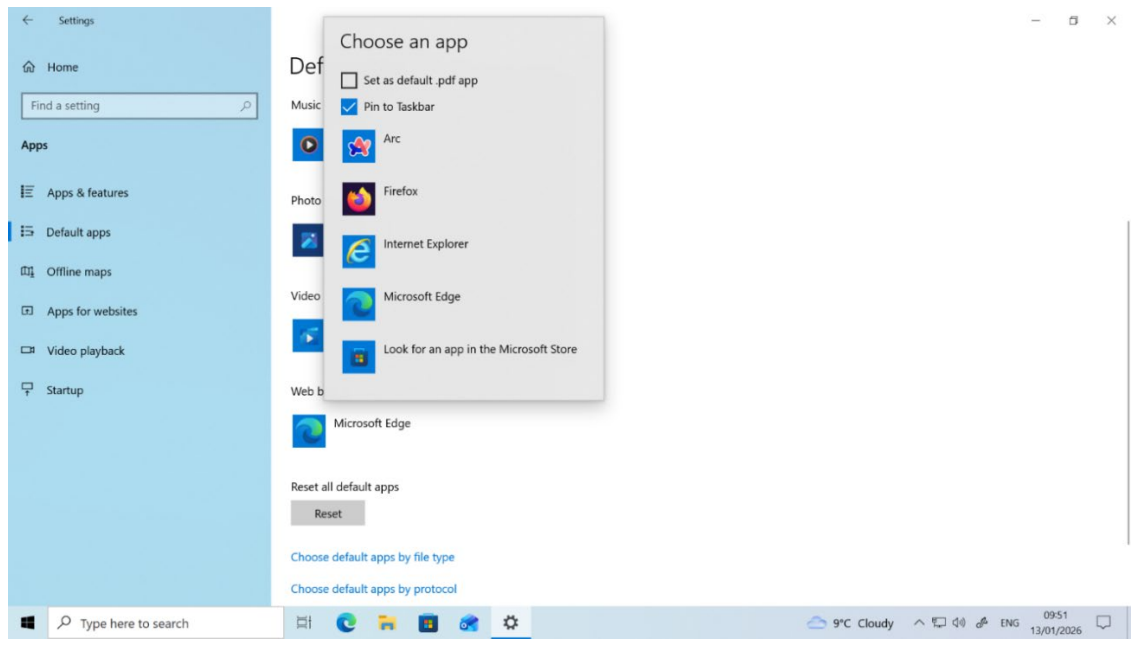This screenshot has height=649, width=1138.
Task: Pick the Internet Explorer icon
Action: pyautogui.click(x=359, y=252)
